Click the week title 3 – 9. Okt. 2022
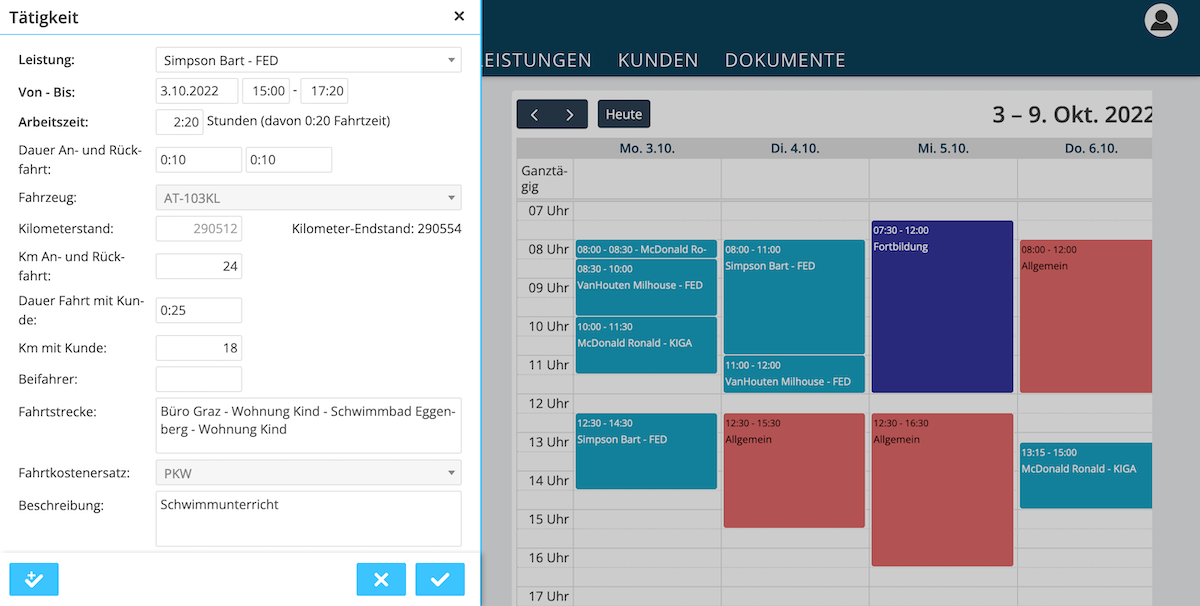The image size is (1200, 606). coord(1074,115)
